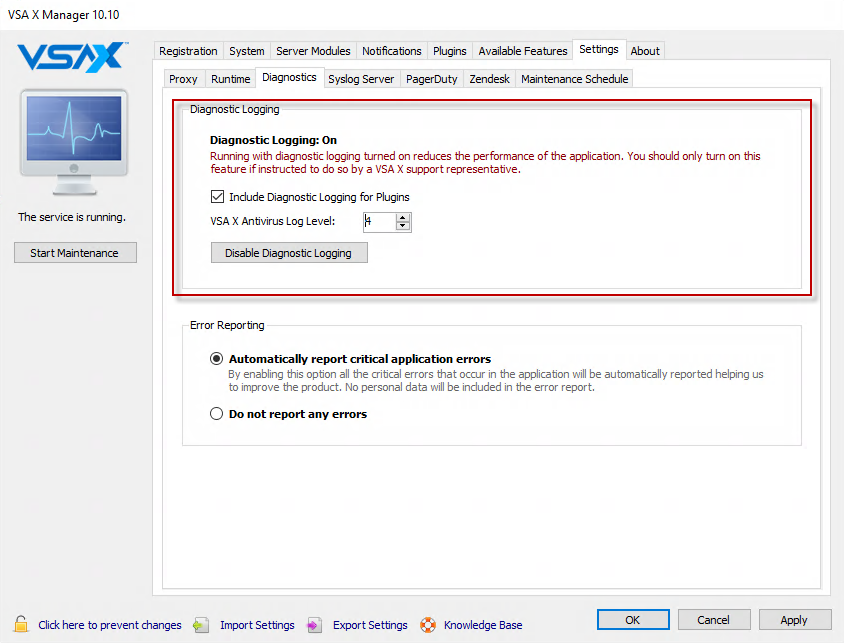The height and width of the screenshot is (643, 844).
Task: Click the 'VSA X Manager 10.10' window title
Action: [64, 15]
